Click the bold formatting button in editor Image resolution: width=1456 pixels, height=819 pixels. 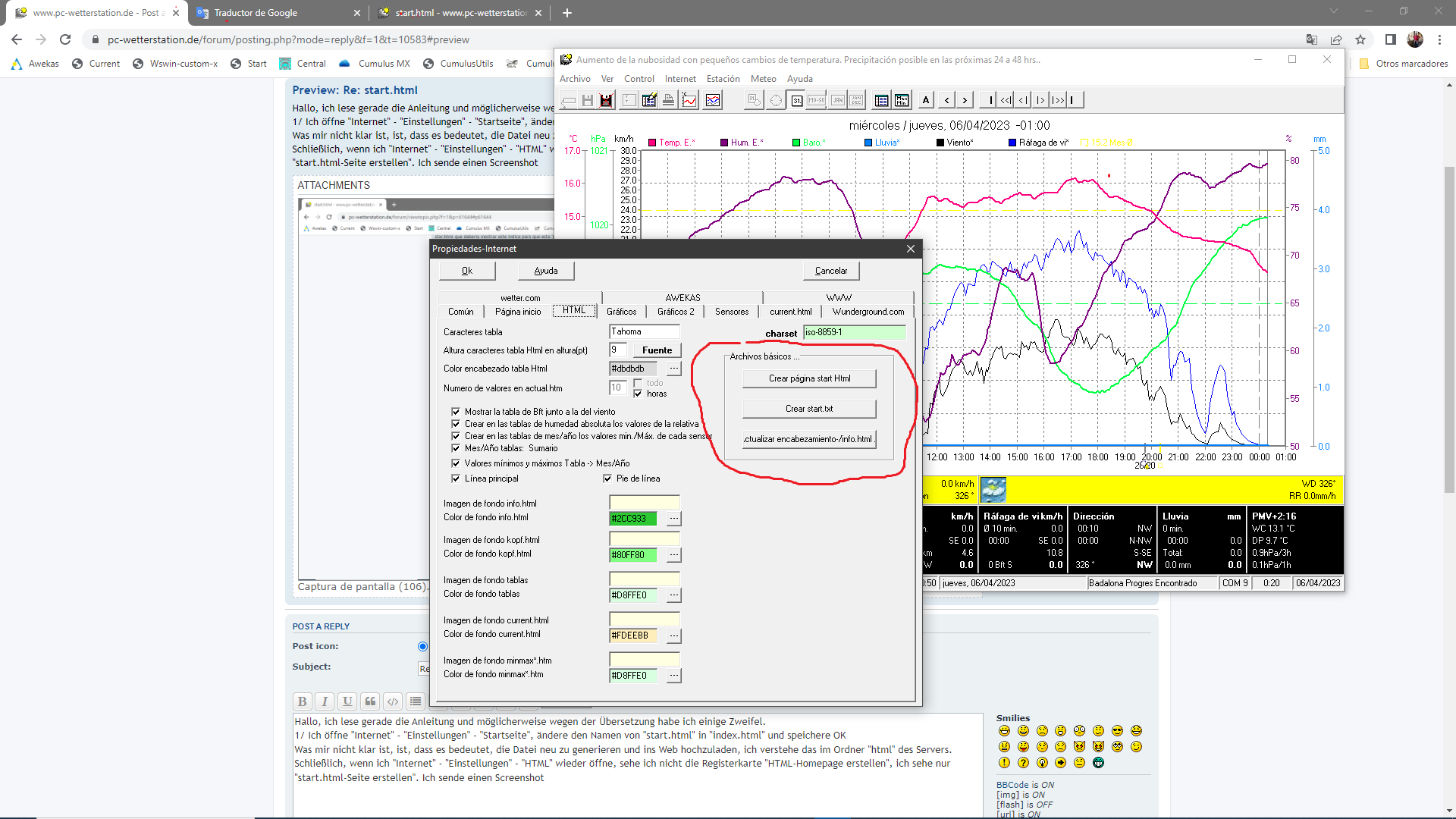tap(302, 701)
